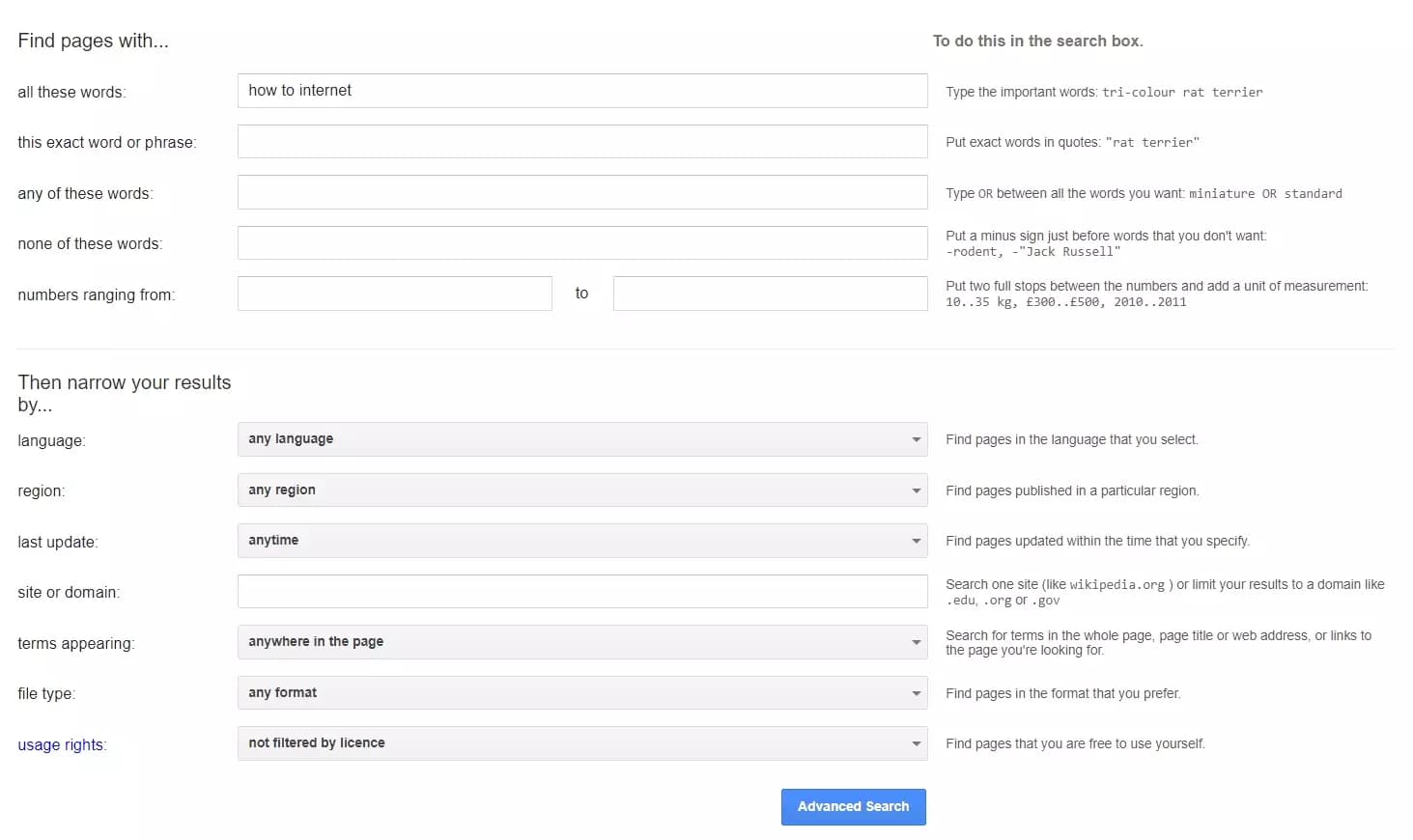
Task: Click inside the all these words field
Action: (581, 91)
